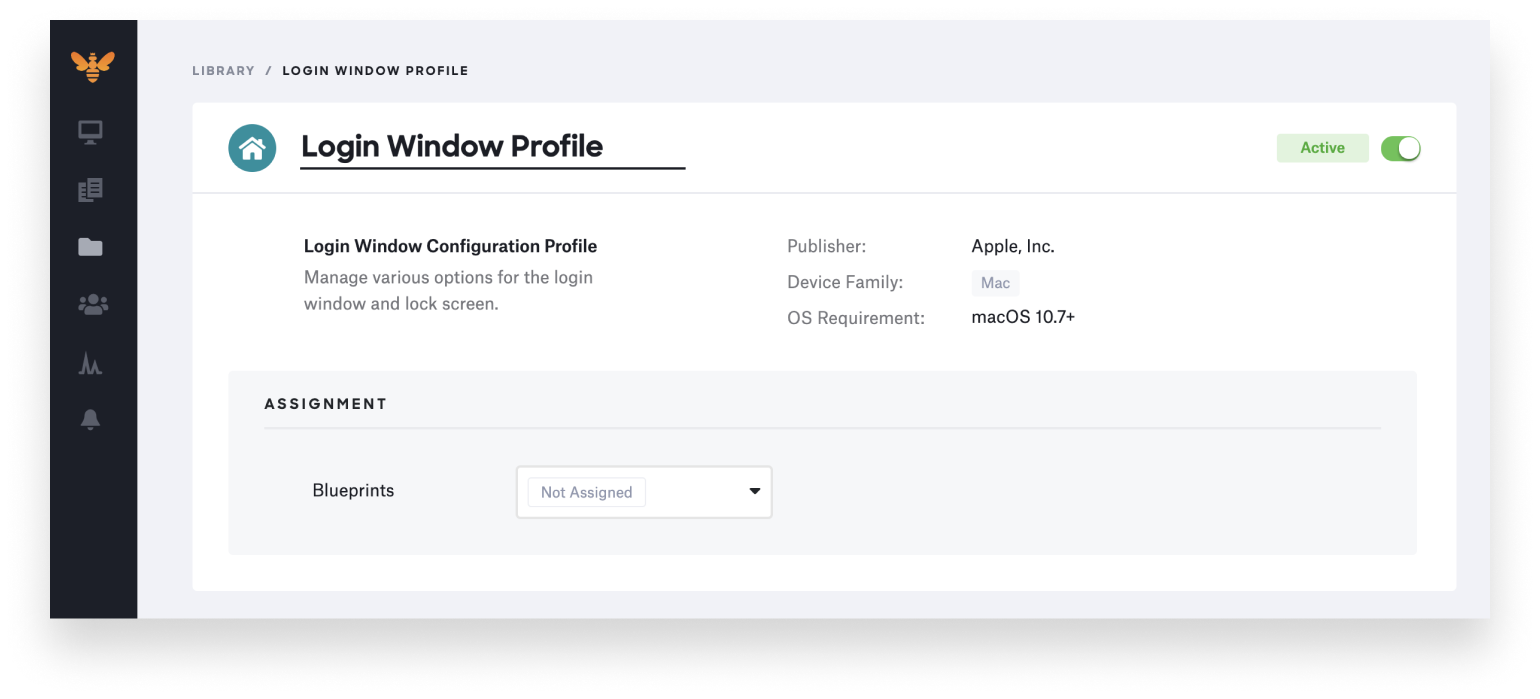Select LOGIN WINDOW PROFILE breadcrumb item
This screenshot has width=1540, height=699.
(x=375, y=70)
